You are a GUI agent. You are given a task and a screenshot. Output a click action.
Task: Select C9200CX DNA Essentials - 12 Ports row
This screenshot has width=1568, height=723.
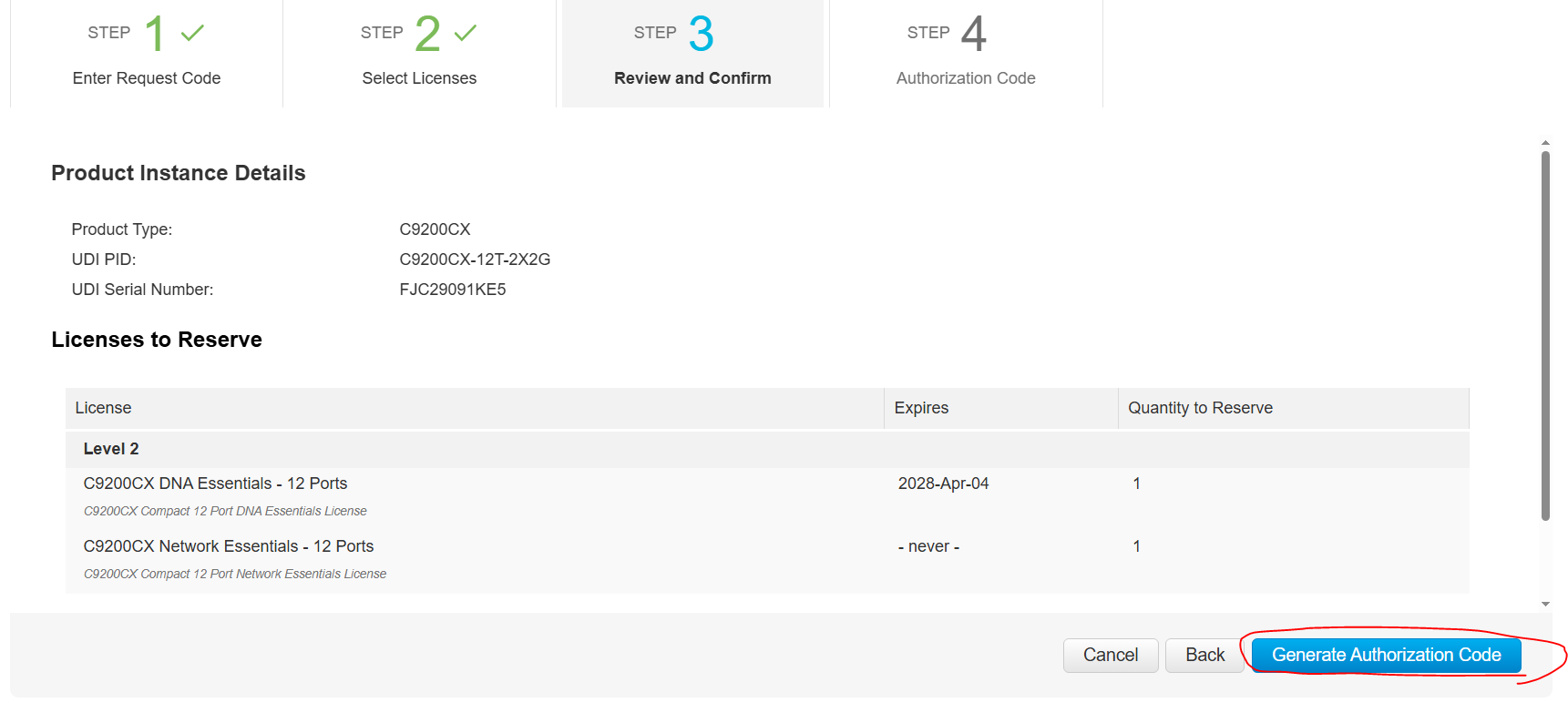click(x=767, y=496)
